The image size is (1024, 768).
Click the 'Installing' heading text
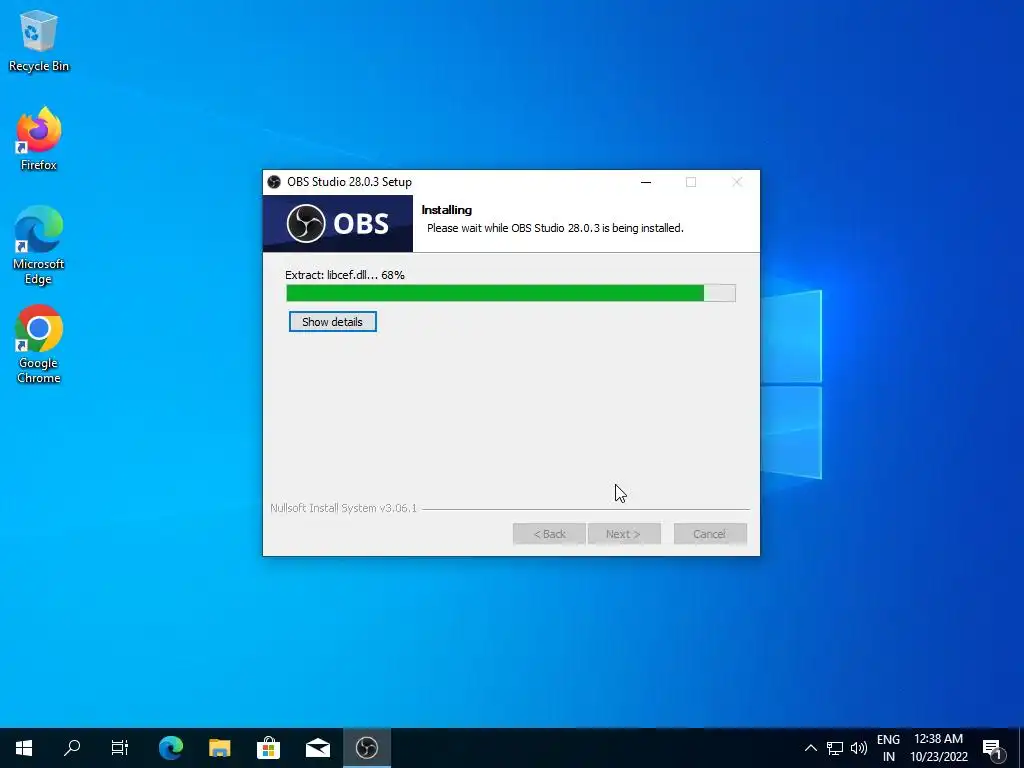pos(447,210)
